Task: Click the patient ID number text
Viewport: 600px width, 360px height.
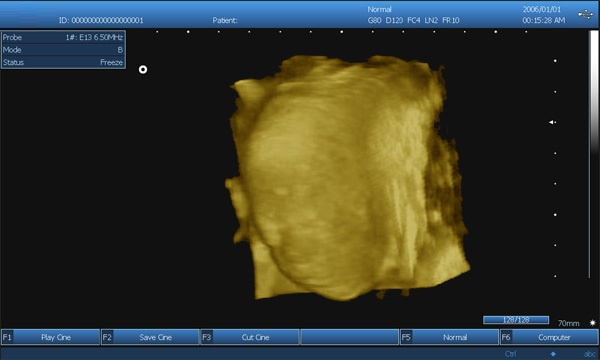Action: point(108,20)
